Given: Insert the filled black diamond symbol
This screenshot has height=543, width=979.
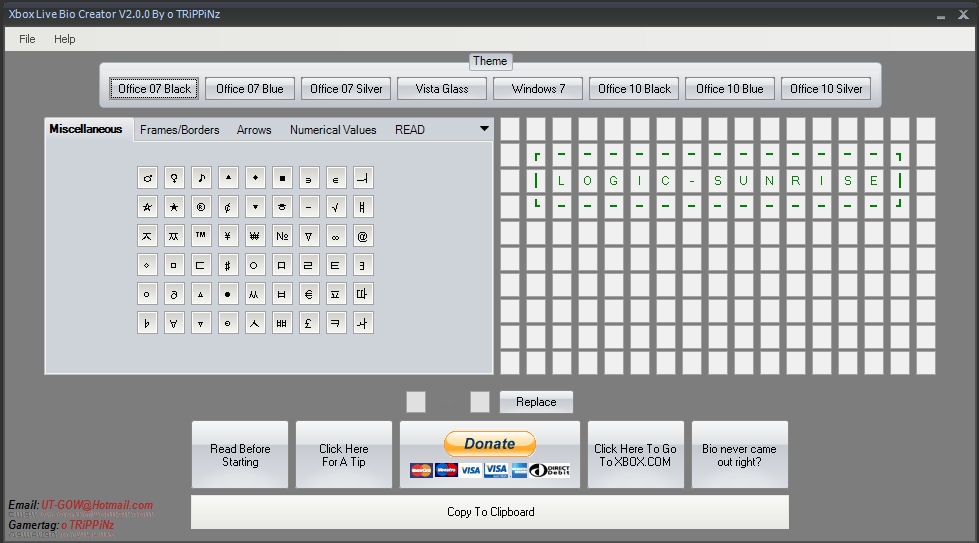Looking at the screenshot, I should point(255,178).
